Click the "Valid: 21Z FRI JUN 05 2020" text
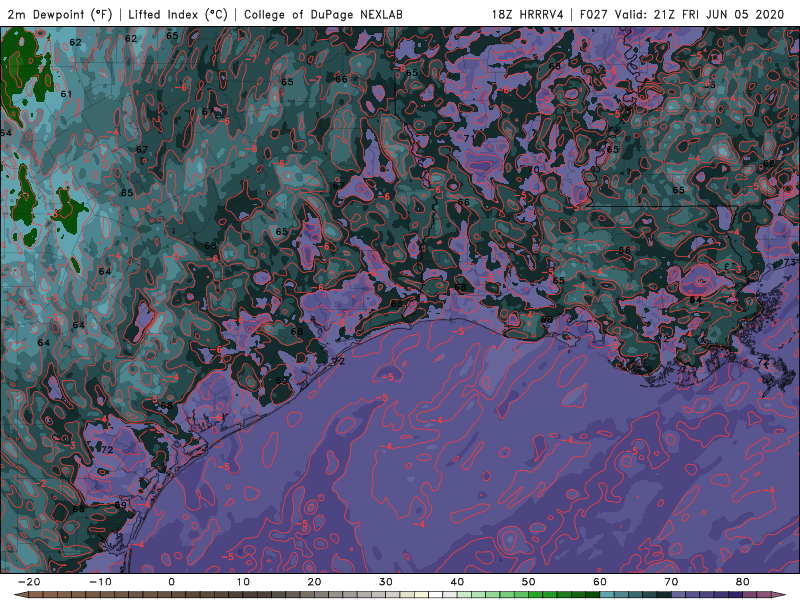The height and width of the screenshot is (600, 800). coord(699,14)
